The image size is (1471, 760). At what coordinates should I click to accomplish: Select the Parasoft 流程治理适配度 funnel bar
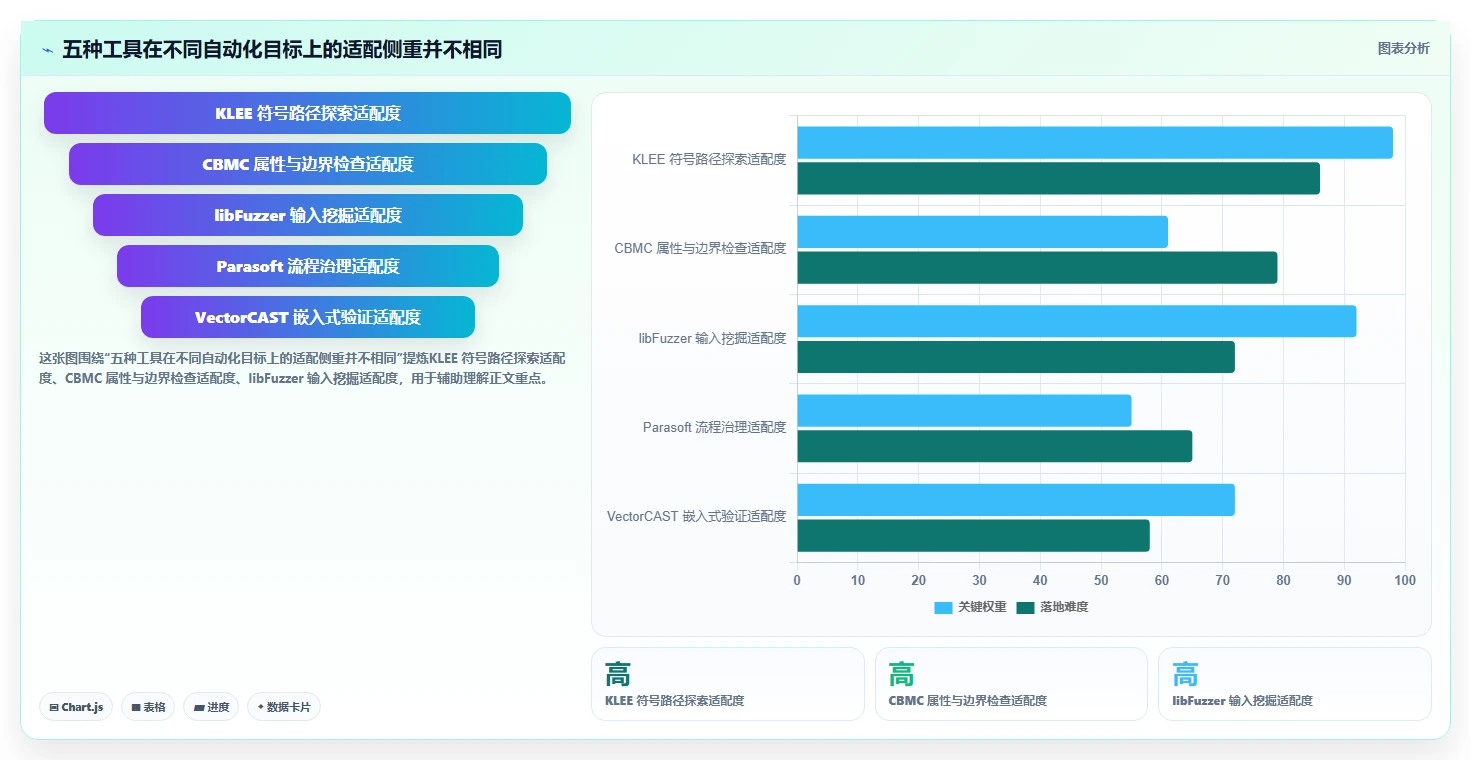click(307, 266)
